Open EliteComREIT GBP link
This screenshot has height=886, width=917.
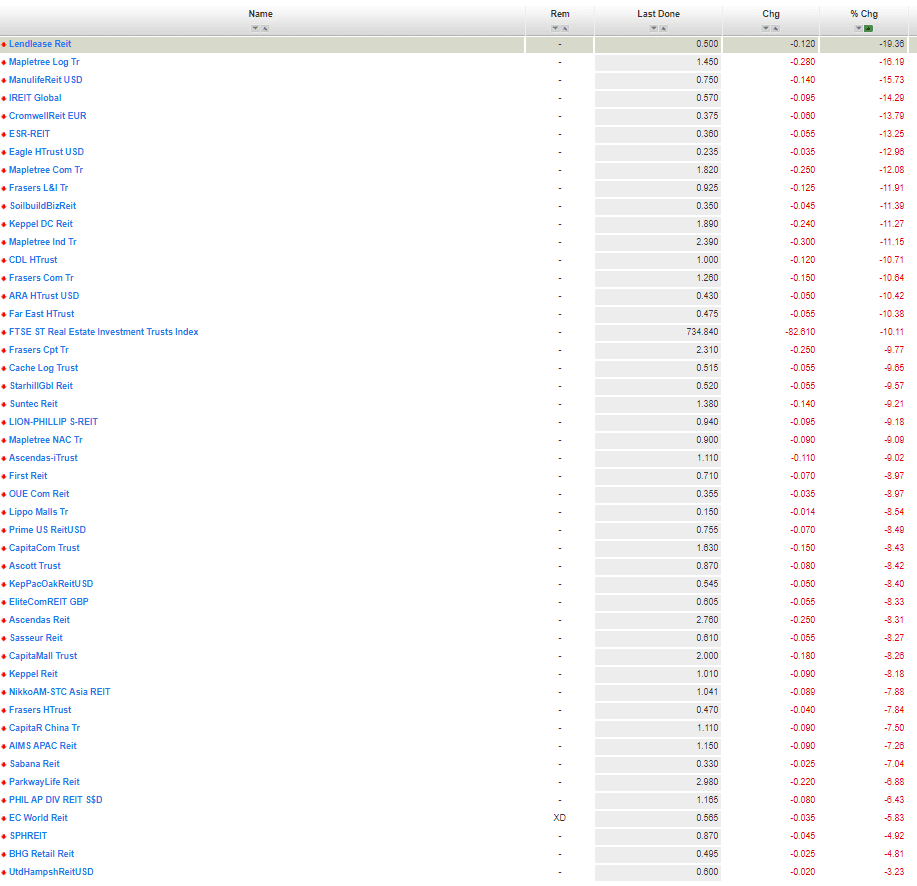click(49, 602)
